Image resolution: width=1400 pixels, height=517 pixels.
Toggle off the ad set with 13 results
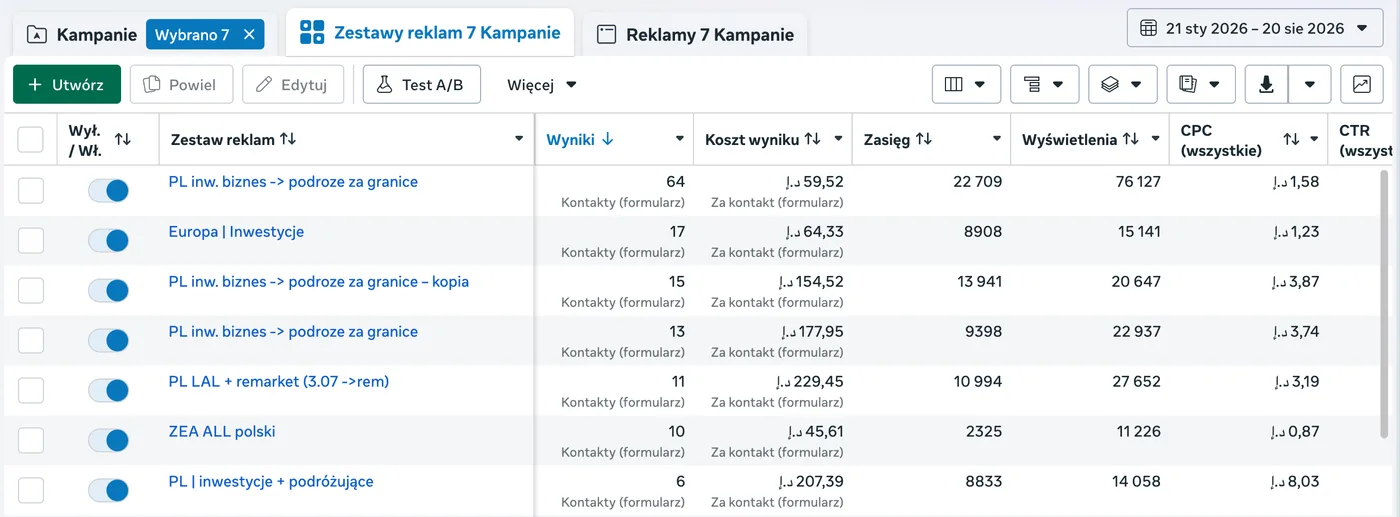(108, 340)
